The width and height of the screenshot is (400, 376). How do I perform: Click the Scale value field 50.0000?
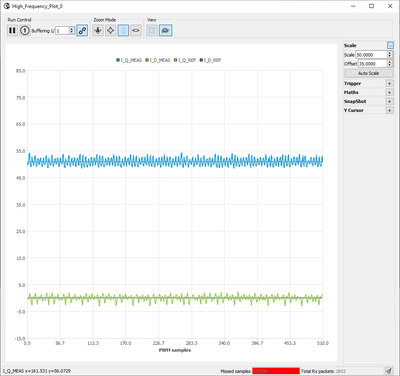(x=371, y=55)
